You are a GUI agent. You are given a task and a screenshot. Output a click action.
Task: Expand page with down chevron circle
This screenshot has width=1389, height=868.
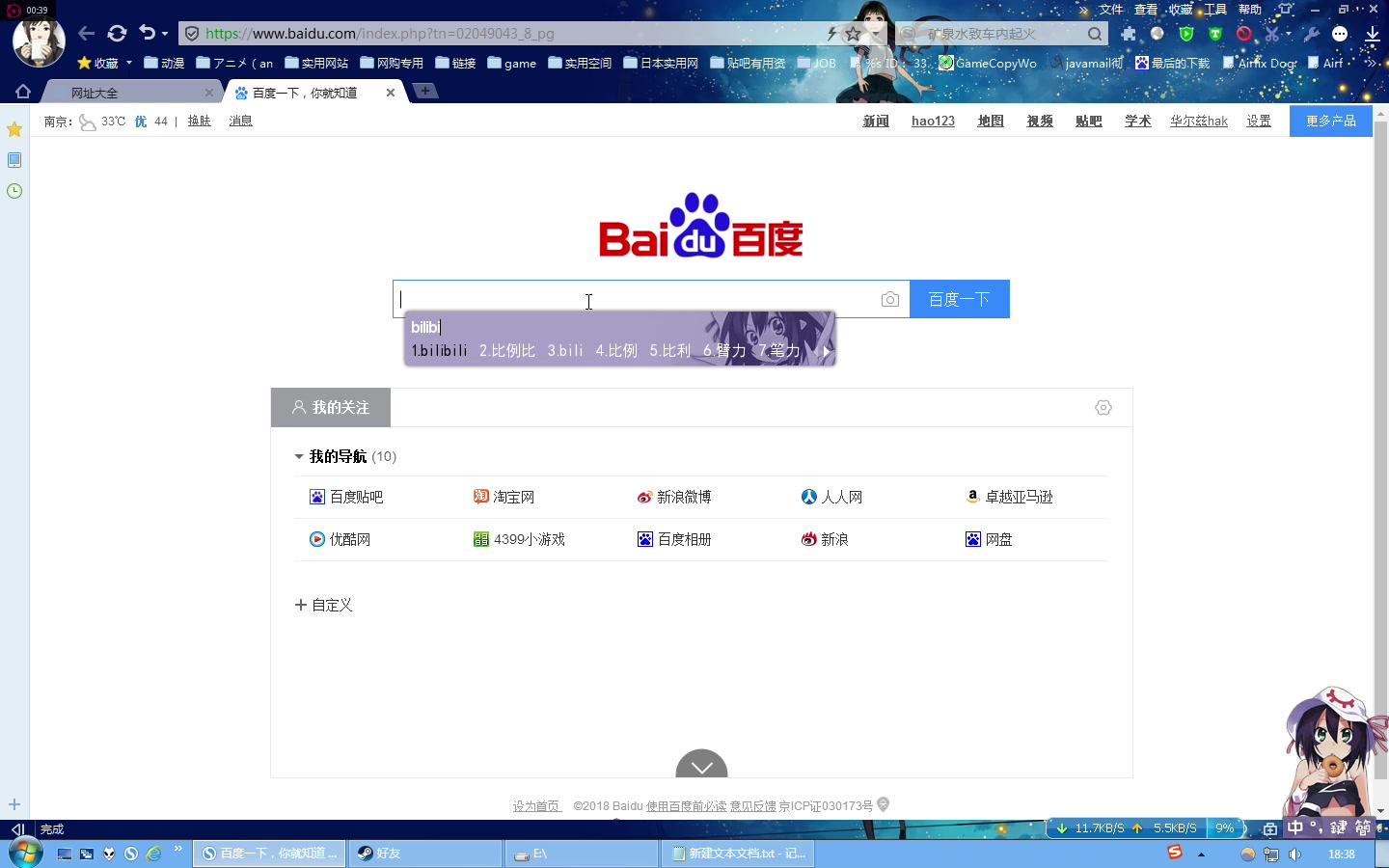[x=701, y=765]
